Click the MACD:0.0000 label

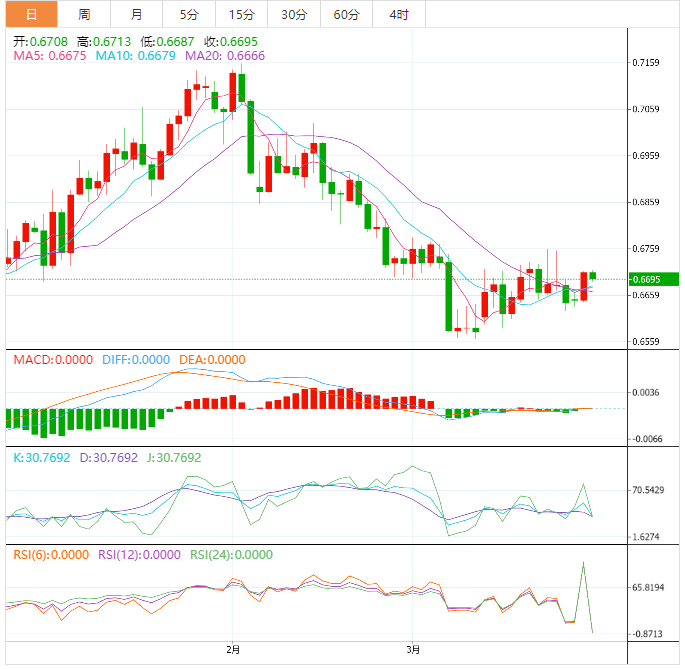tap(53, 360)
